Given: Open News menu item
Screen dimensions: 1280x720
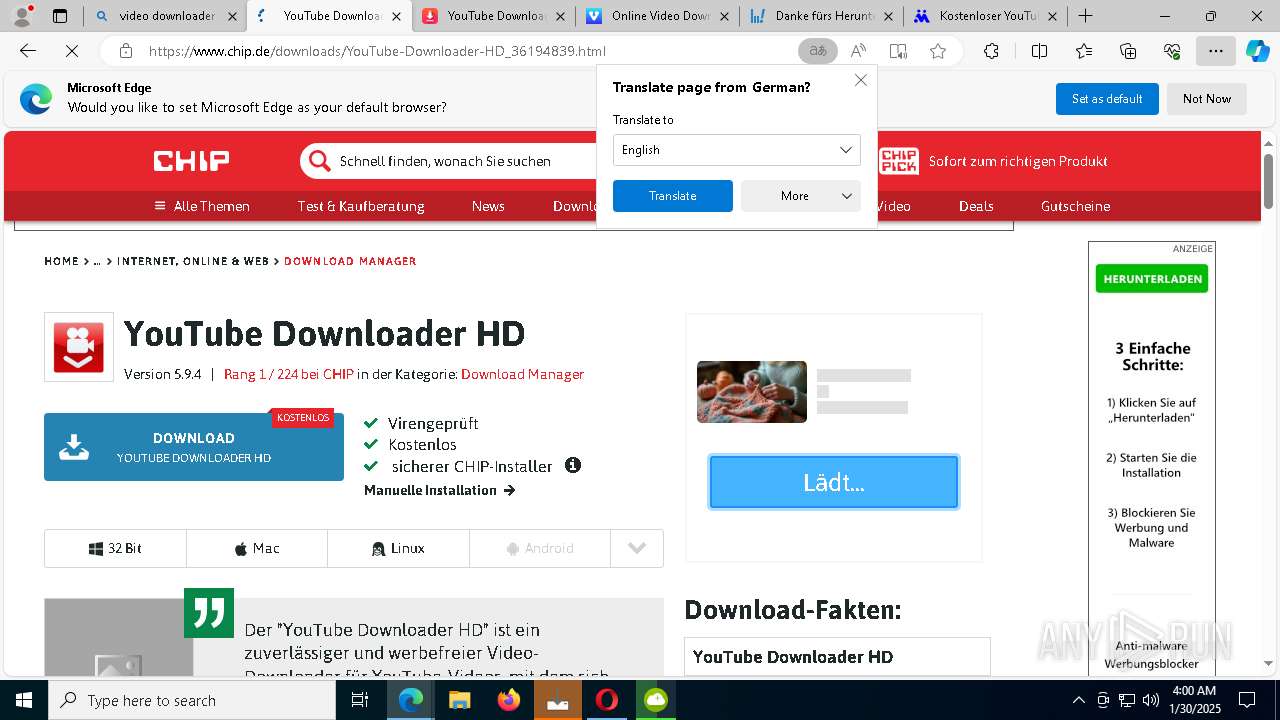Looking at the screenshot, I should tap(488, 206).
